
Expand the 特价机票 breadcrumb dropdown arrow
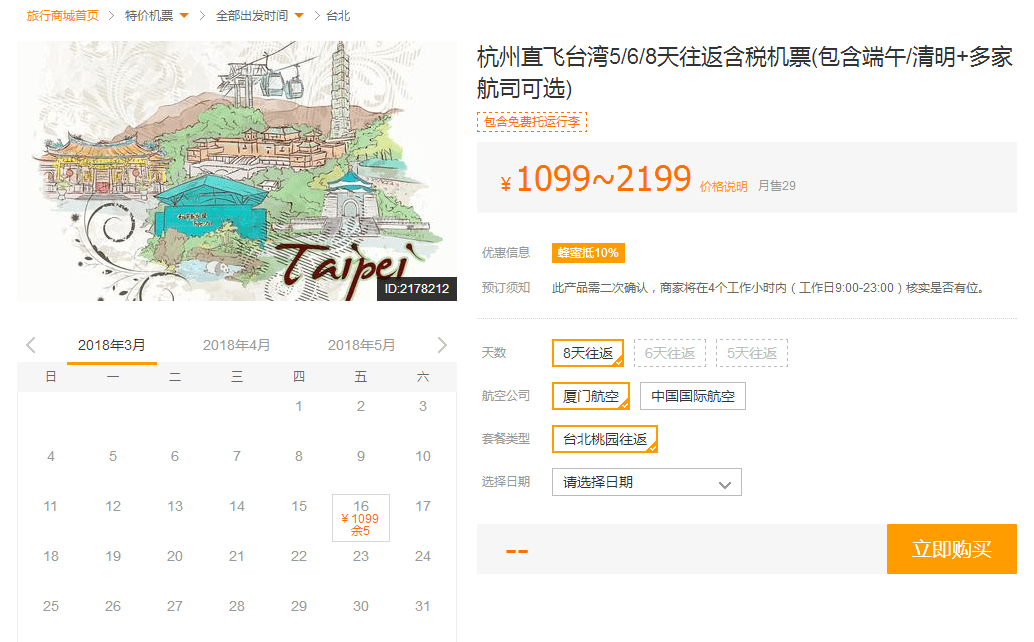coord(184,16)
